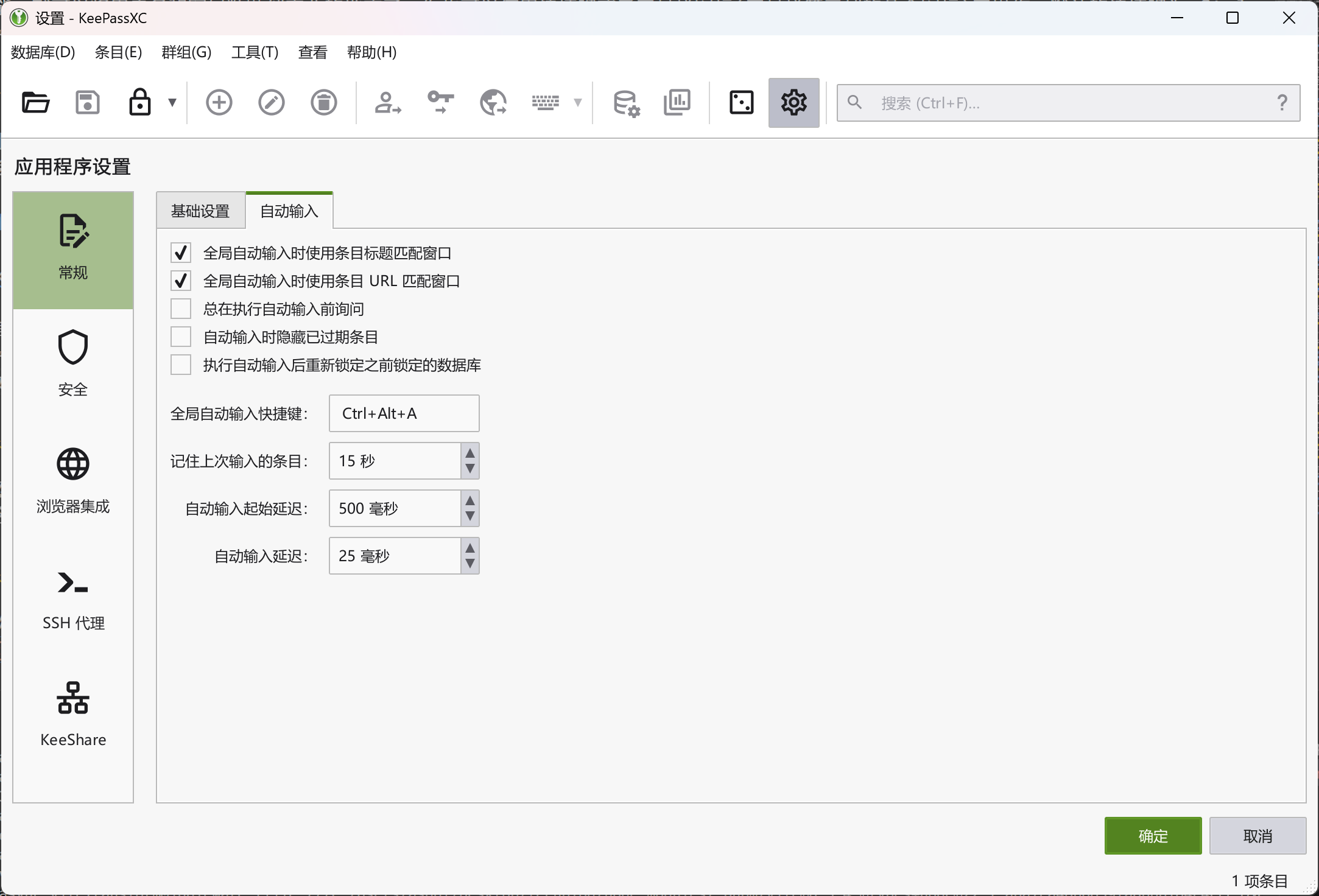Screen dimensions: 1319x896
Task: Delete entry with trash icon
Action: click(324, 102)
